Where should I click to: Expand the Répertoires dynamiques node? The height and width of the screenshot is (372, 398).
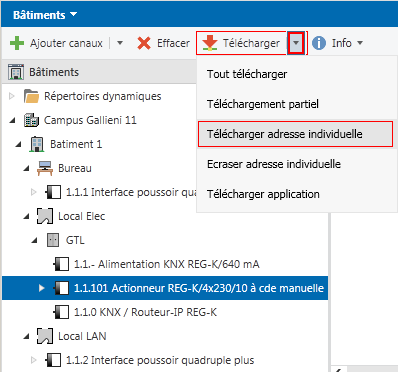(x=12, y=96)
